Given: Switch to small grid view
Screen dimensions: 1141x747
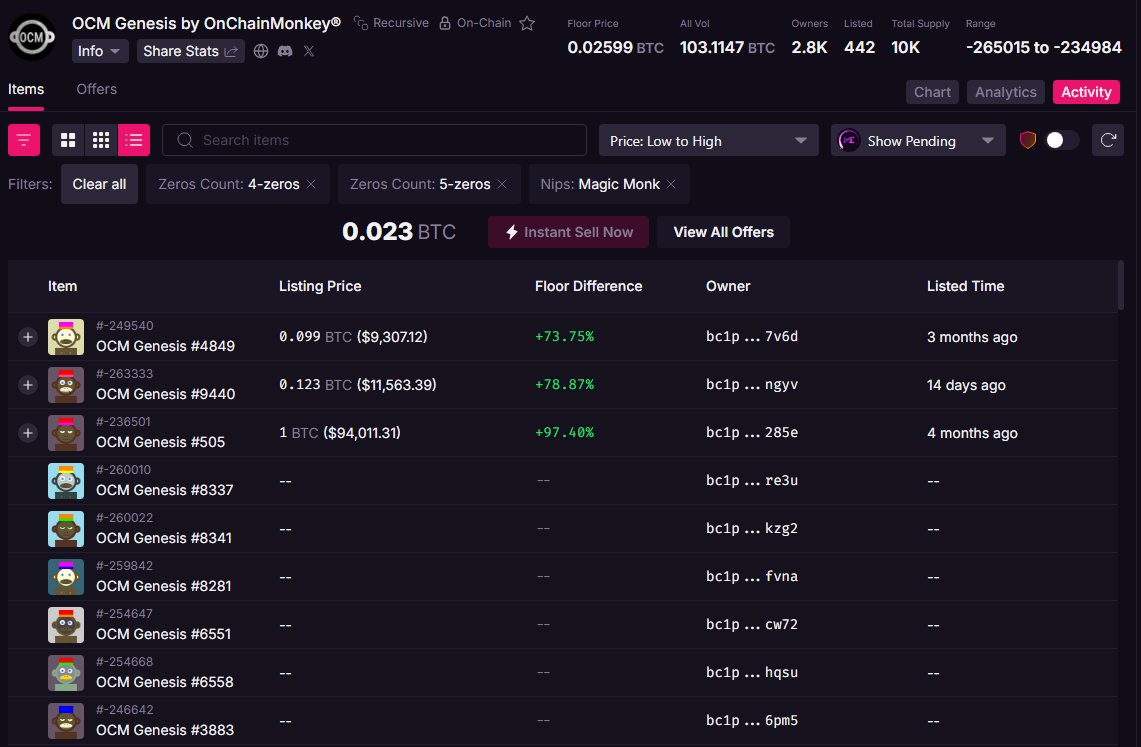Looking at the screenshot, I should click(101, 140).
